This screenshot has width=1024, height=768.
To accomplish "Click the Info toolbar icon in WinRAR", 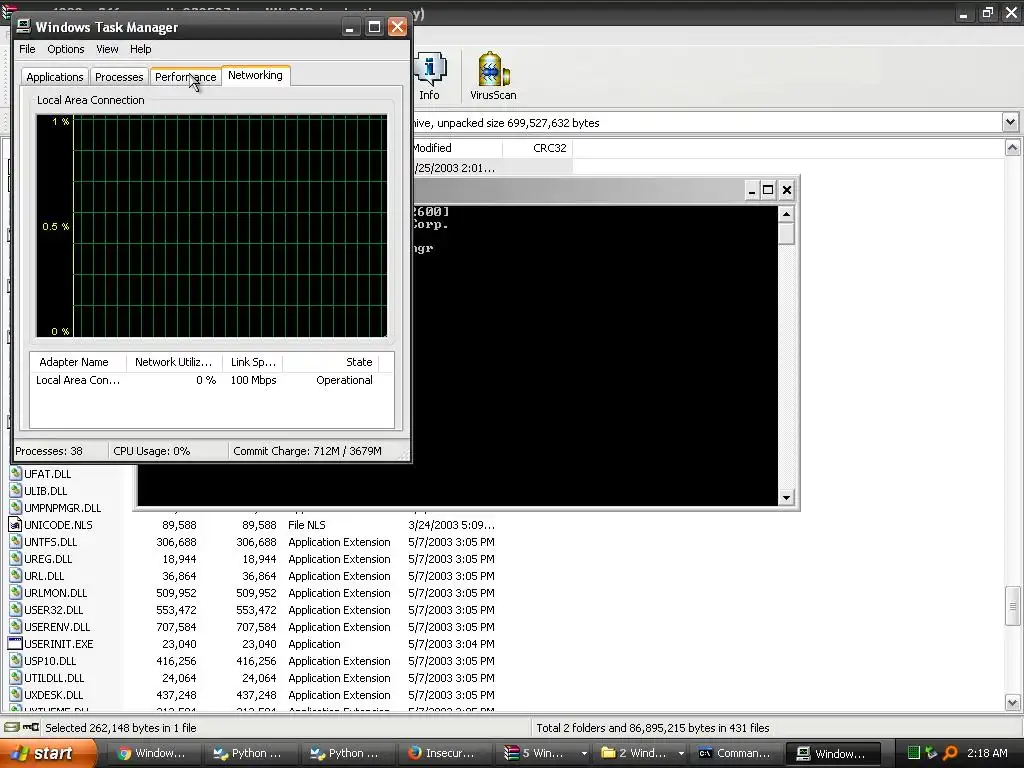I will [x=430, y=76].
